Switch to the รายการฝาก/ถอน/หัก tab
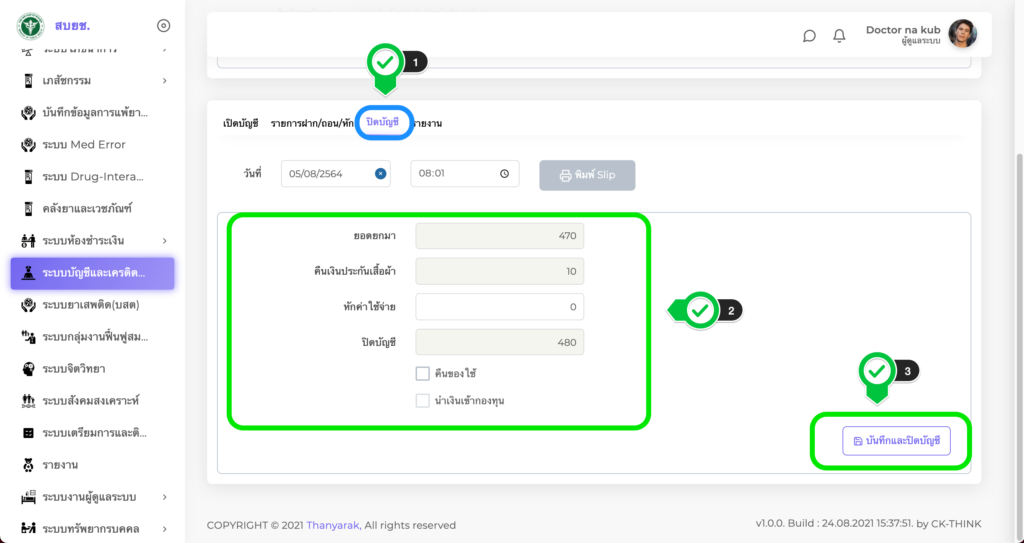The width and height of the screenshot is (1024, 543). click(312, 123)
